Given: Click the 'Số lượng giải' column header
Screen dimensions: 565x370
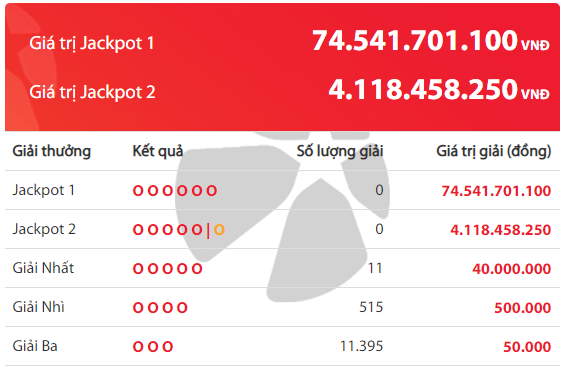Looking at the screenshot, I should [340, 151].
